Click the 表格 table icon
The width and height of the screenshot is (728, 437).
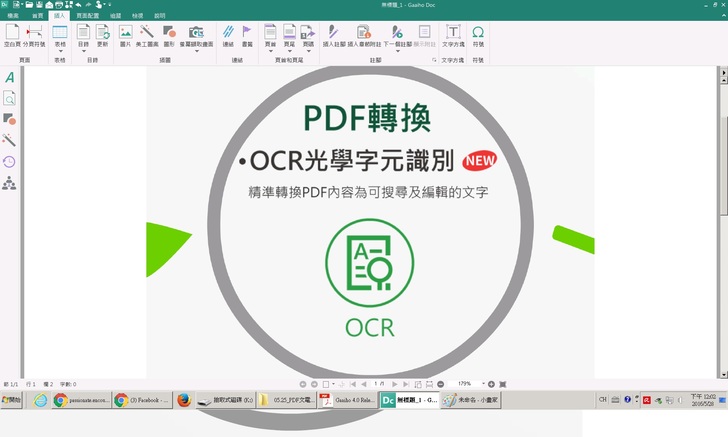[60, 33]
